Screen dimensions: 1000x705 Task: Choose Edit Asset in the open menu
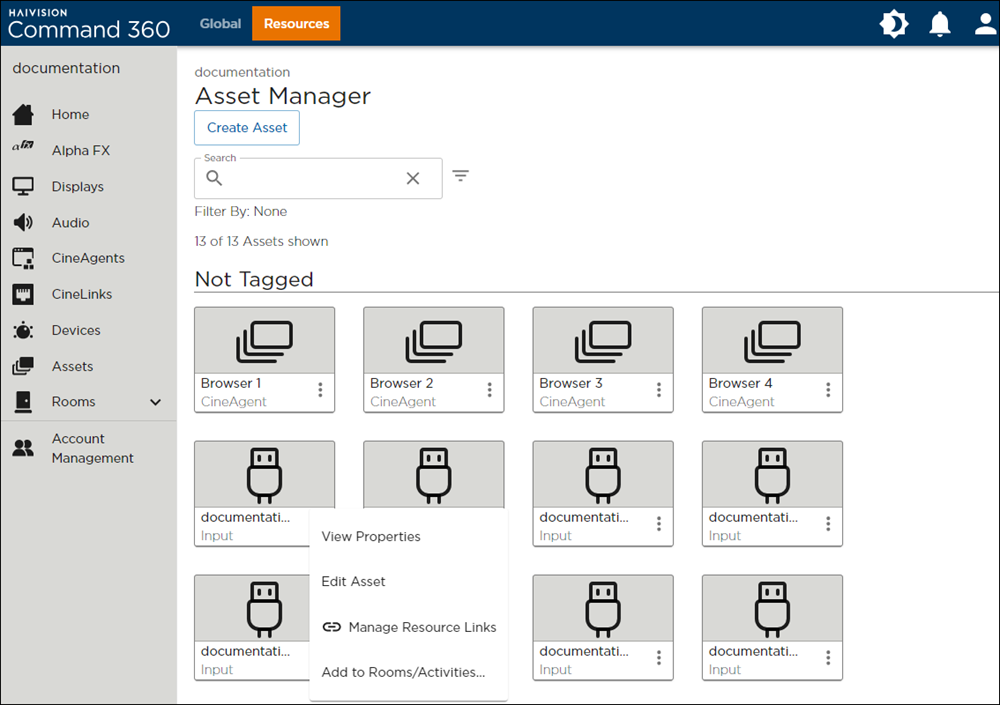[353, 581]
